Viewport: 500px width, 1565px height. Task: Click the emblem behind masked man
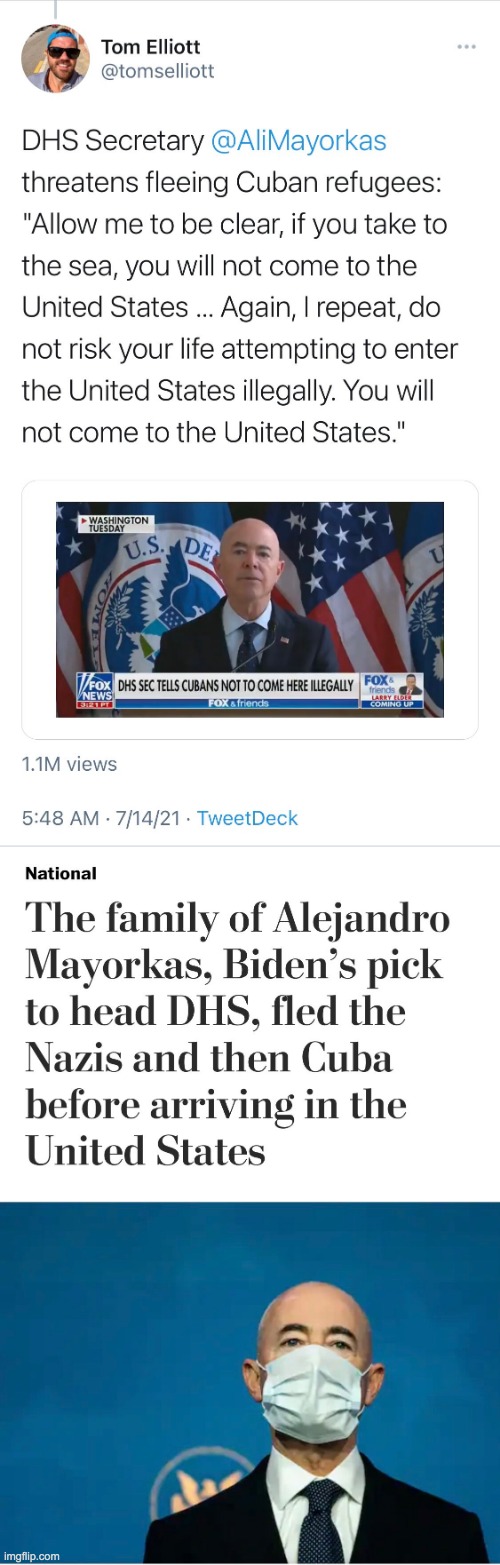205,1490
